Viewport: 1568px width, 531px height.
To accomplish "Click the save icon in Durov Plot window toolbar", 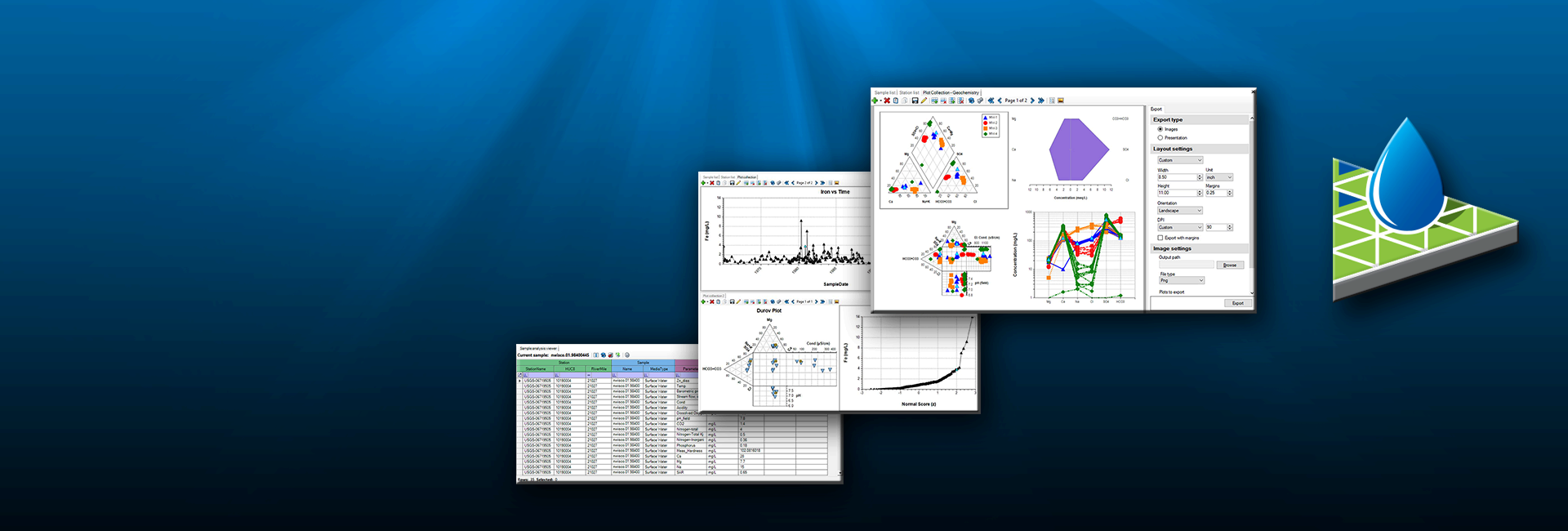I will click(732, 301).
